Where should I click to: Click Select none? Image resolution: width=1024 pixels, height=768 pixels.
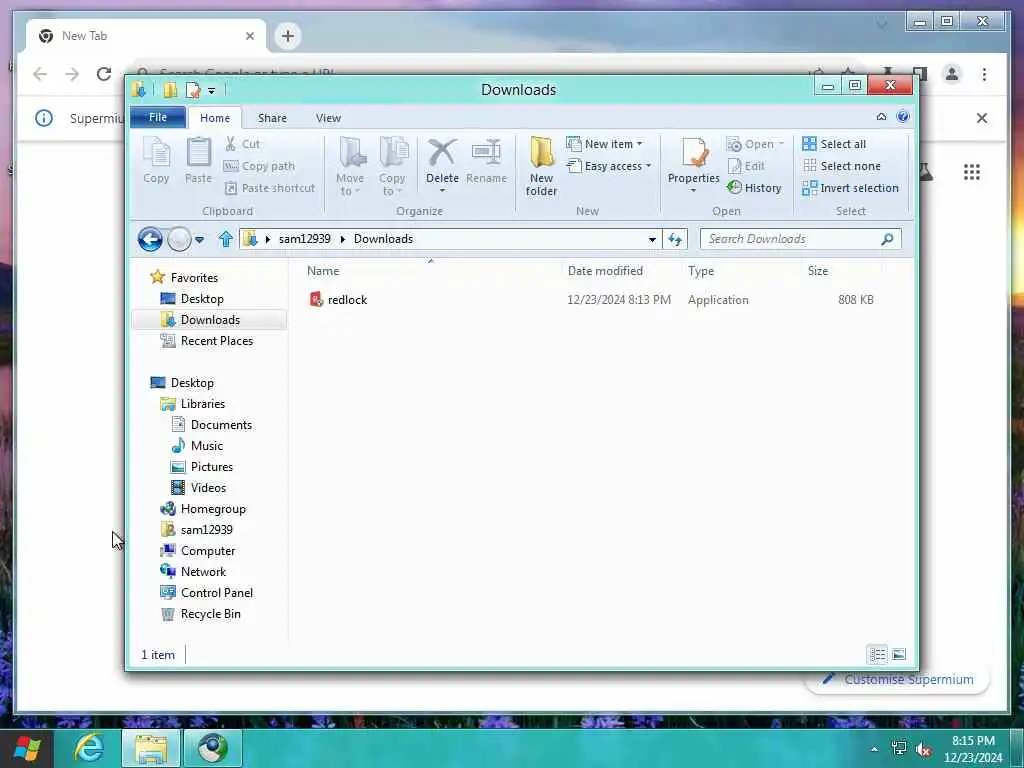click(x=841, y=166)
